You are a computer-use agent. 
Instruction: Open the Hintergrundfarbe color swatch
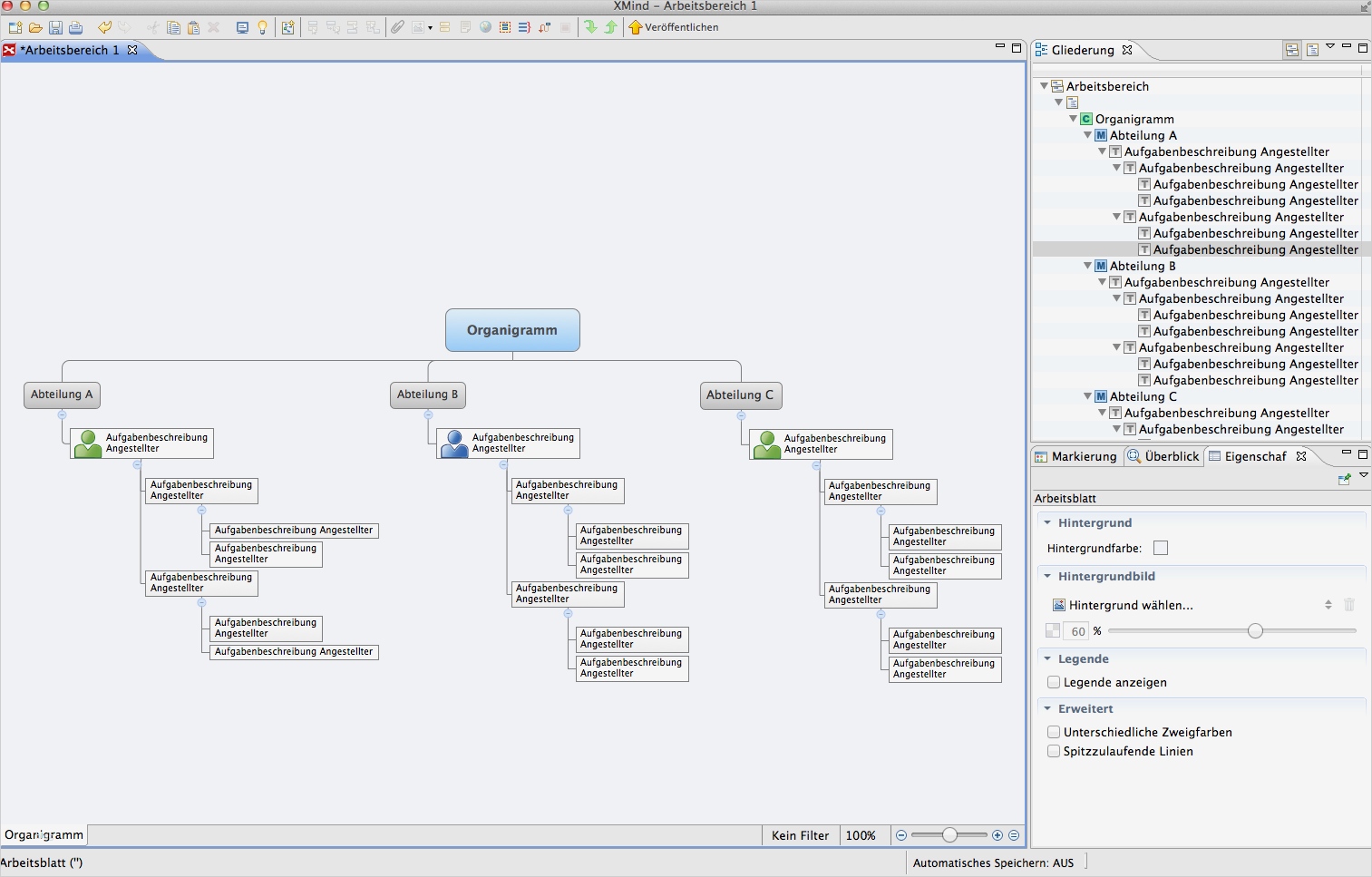[1161, 548]
